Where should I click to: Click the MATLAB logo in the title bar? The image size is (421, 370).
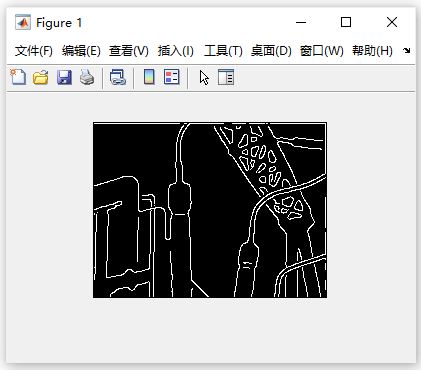point(23,23)
